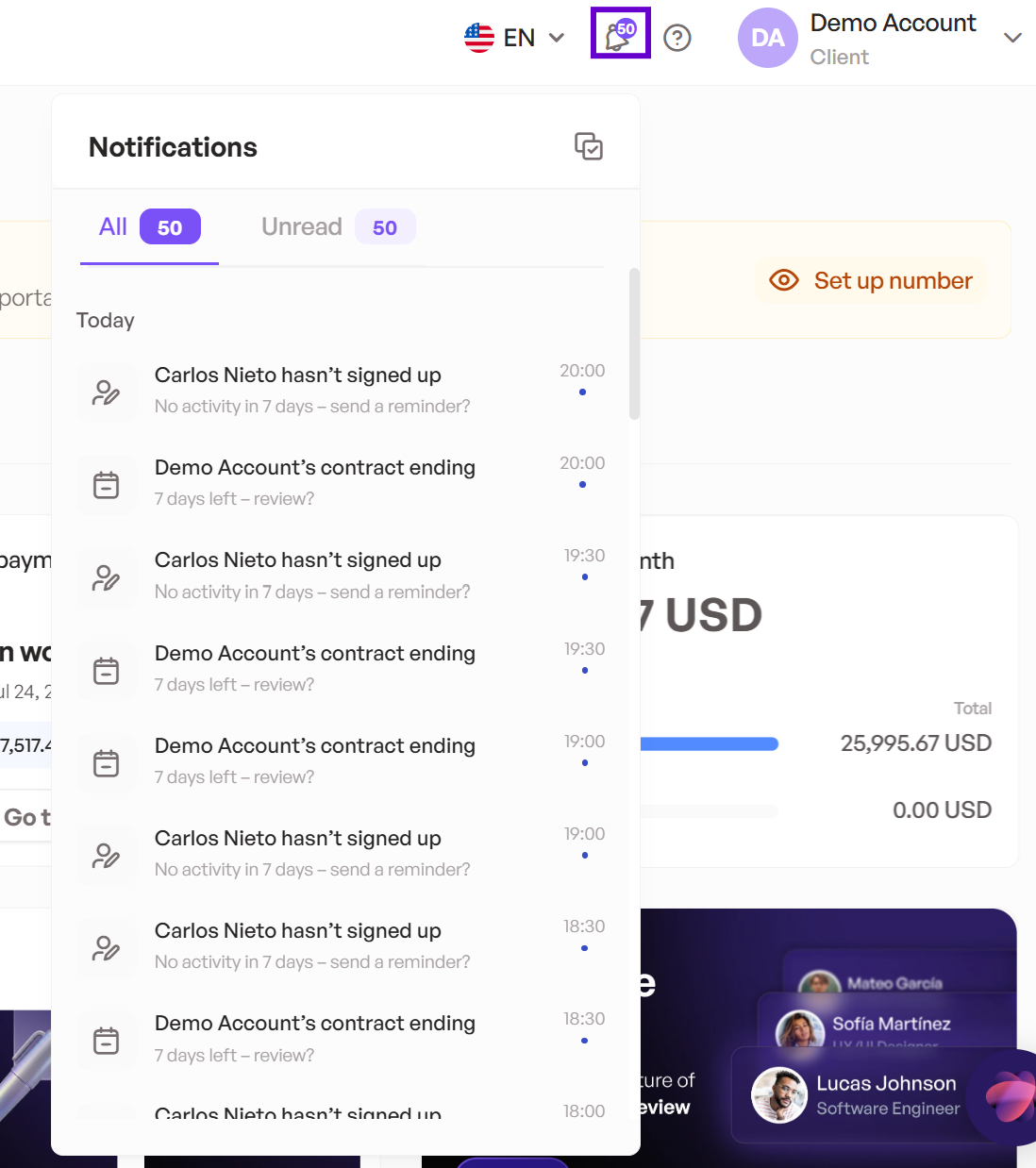Open the 19:00 Demo Account's contract ending notification

coord(341,761)
